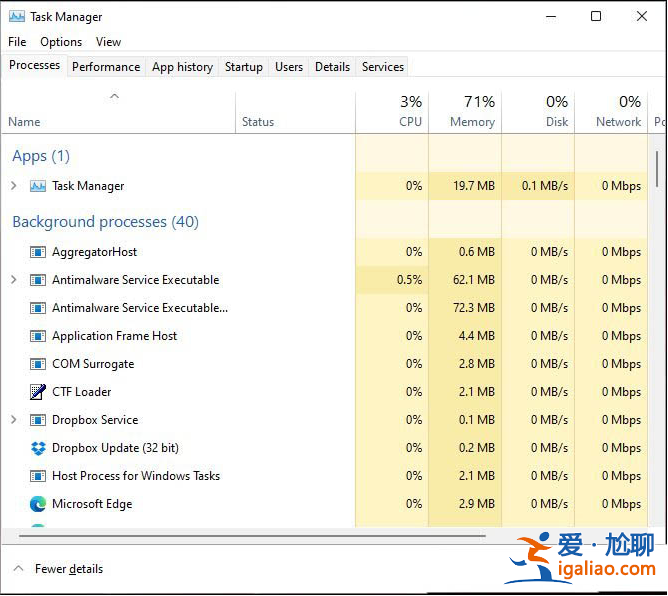
Task: Sort processes by Name column
Action: pyautogui.click(x=118, y=112)
